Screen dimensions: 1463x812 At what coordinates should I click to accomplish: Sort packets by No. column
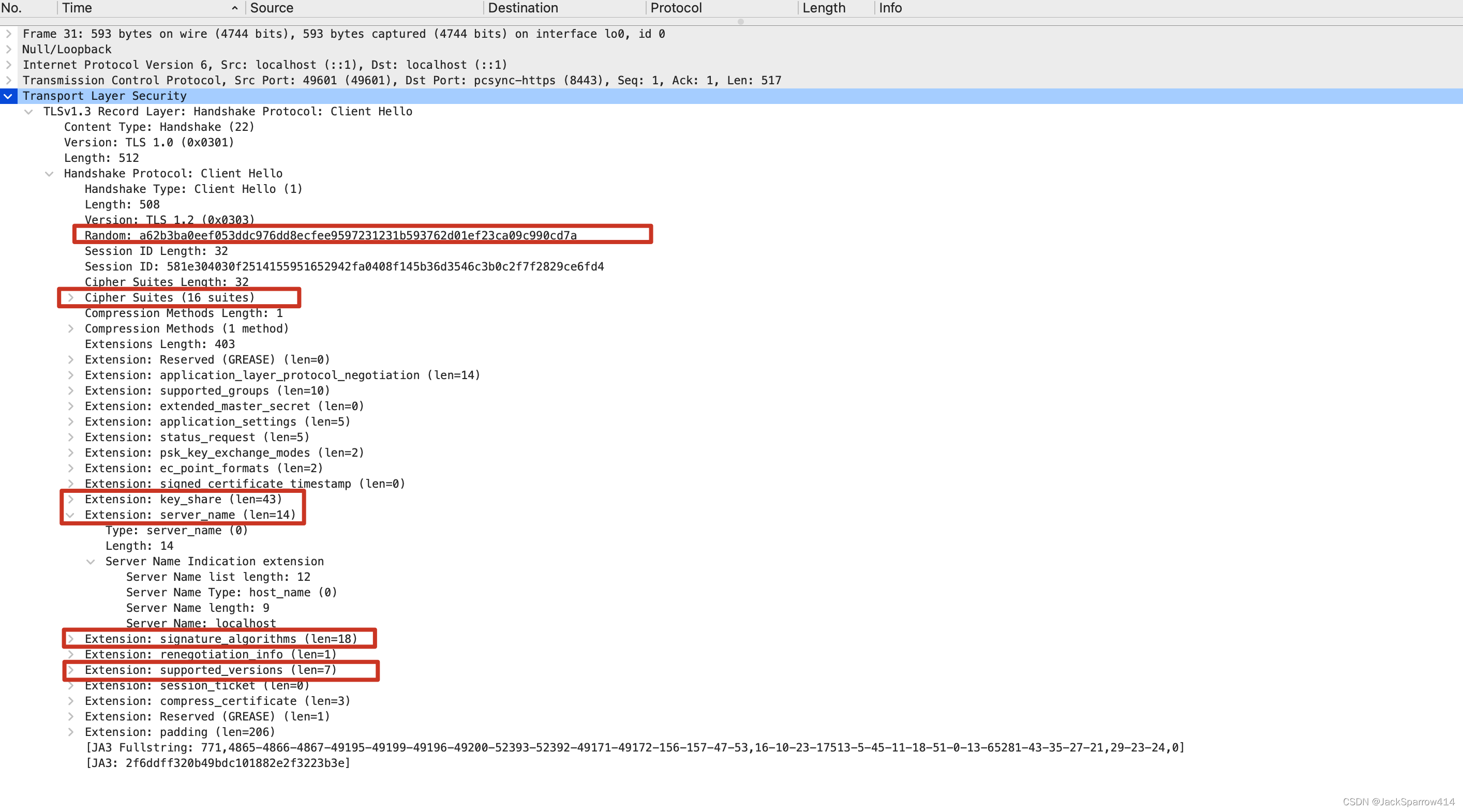click(28, 8)
